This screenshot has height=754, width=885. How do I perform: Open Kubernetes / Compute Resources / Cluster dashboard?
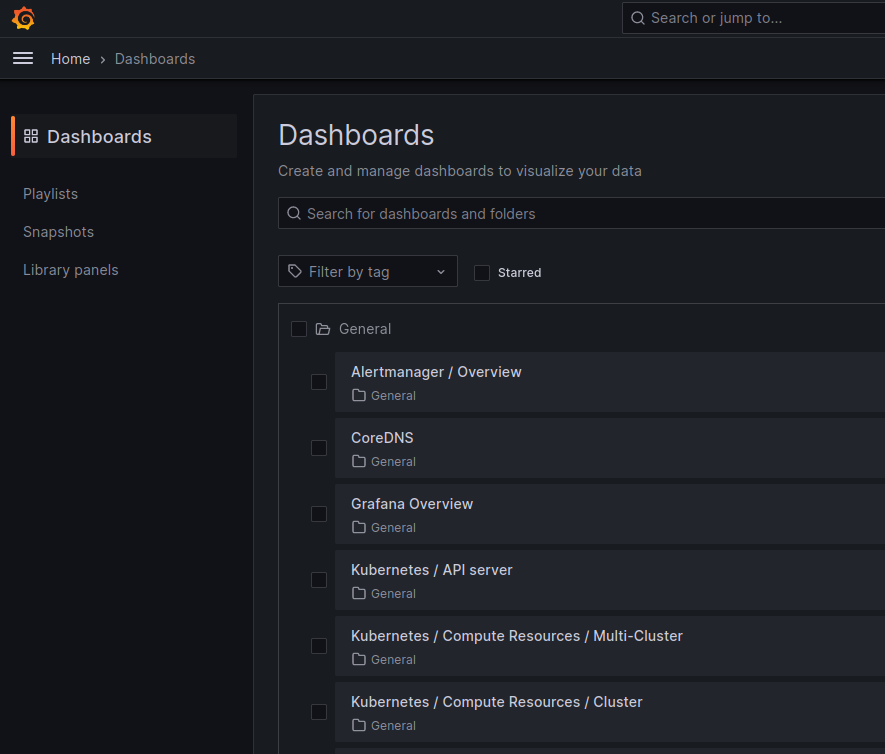click(496, 702)
